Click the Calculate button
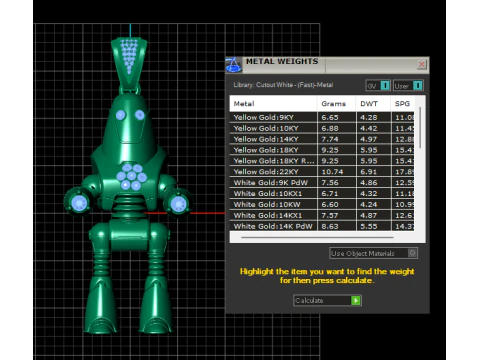 (327, 300)
